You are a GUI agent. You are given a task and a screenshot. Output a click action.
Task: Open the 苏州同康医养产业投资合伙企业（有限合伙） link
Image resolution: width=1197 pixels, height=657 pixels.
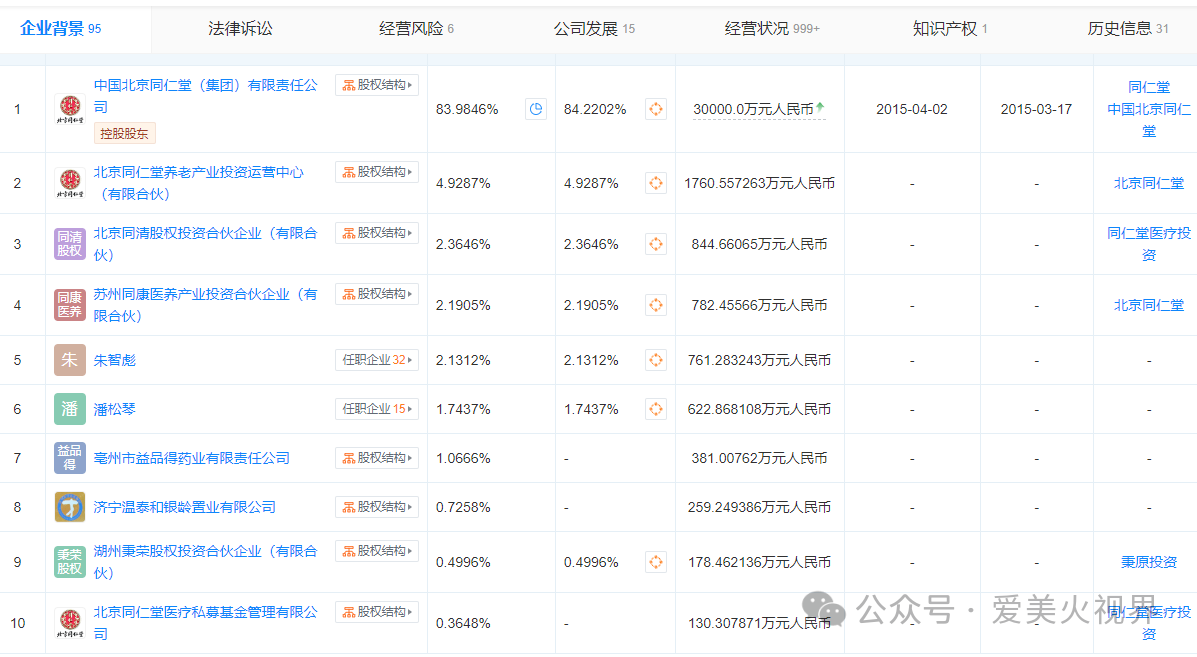205,305
